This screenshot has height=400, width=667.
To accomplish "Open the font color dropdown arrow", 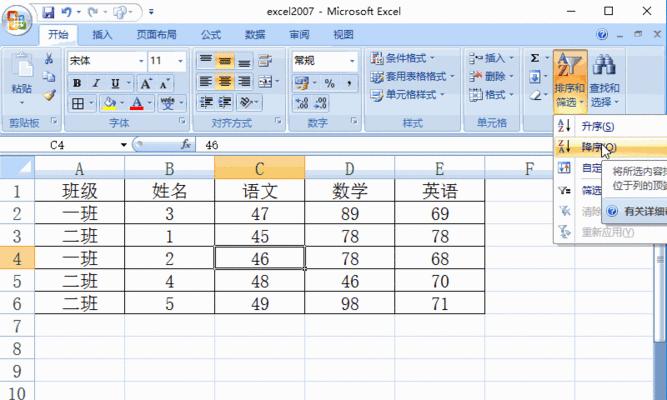I will [150, 103].
